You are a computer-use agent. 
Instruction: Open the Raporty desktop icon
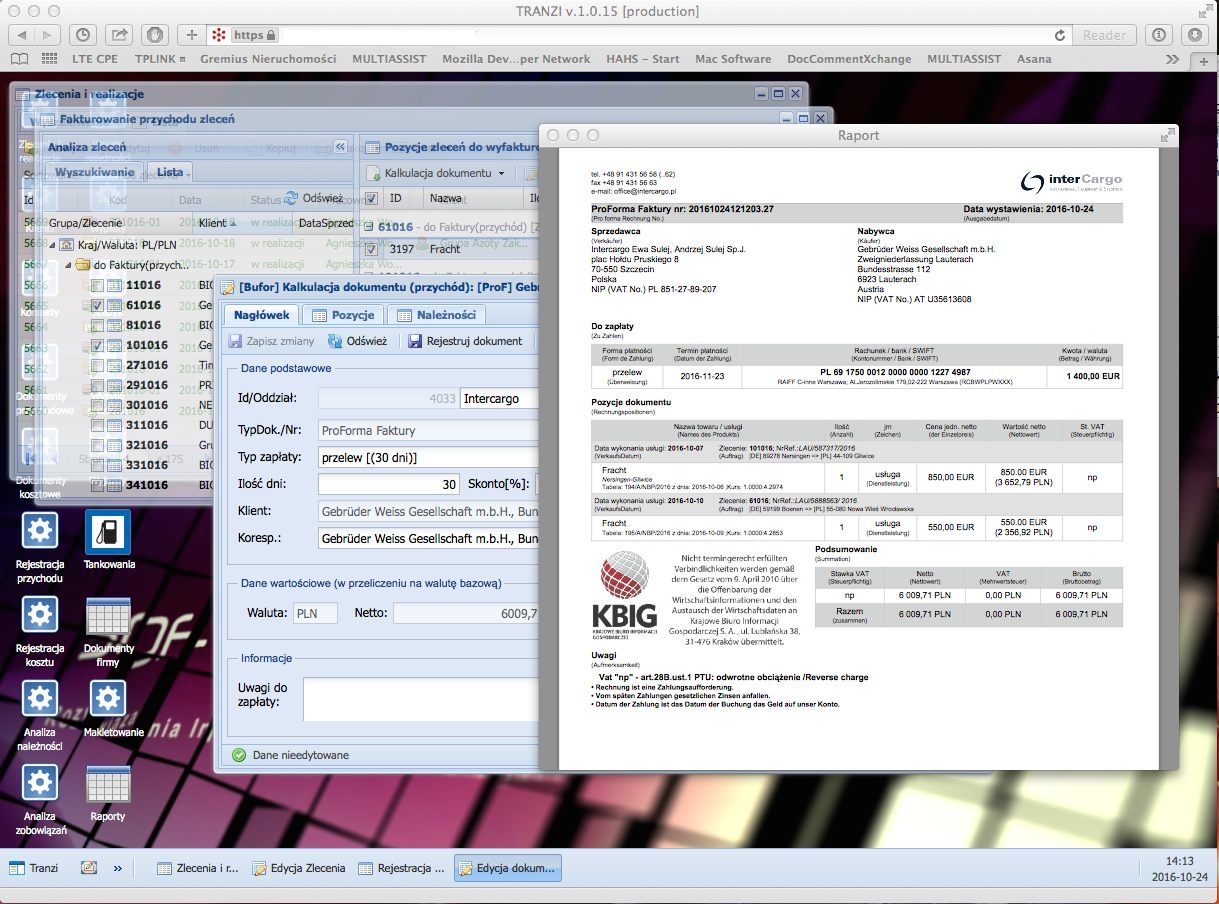(x=108, y=783)
